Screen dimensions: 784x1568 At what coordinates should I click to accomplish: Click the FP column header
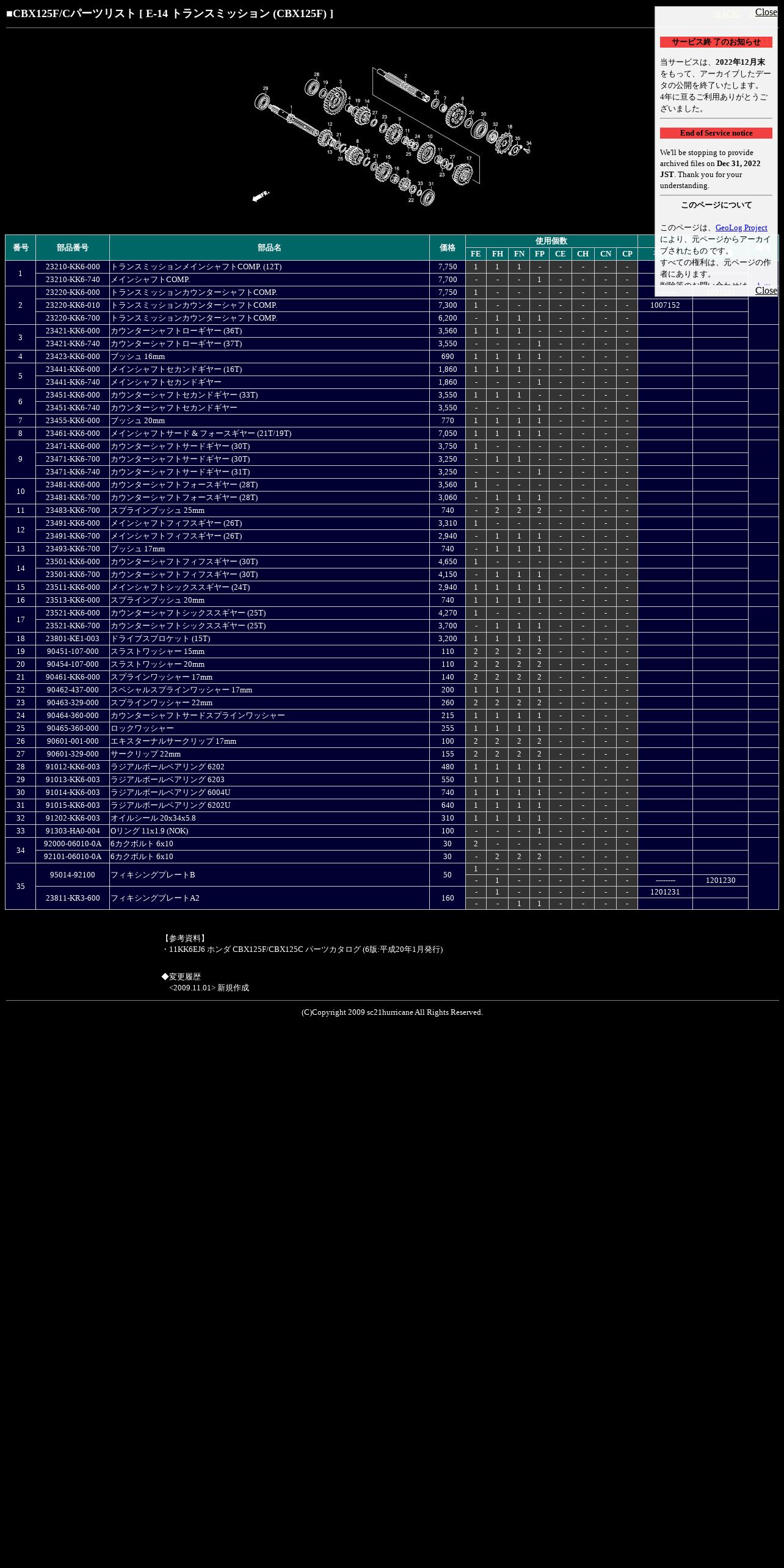539,254
